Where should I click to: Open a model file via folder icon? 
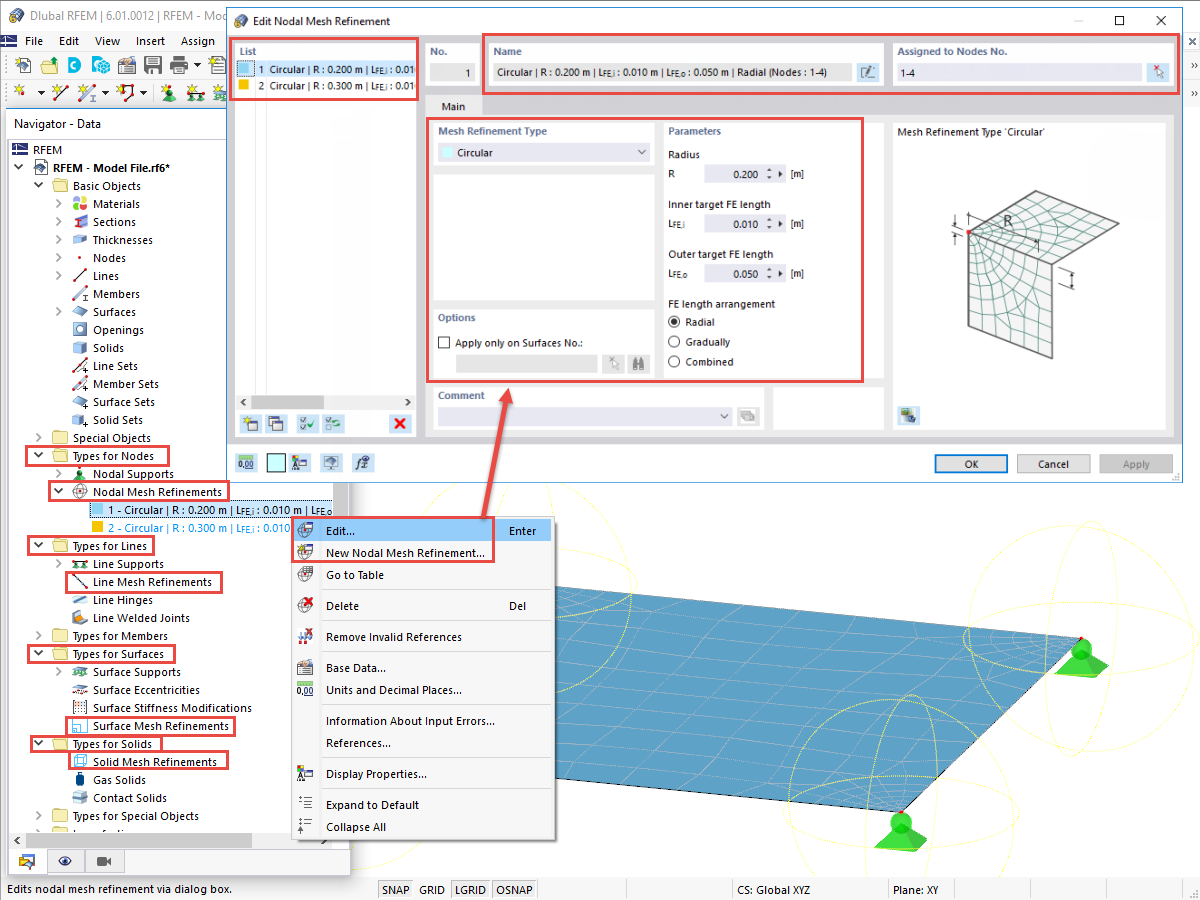(x=49, y=66)
